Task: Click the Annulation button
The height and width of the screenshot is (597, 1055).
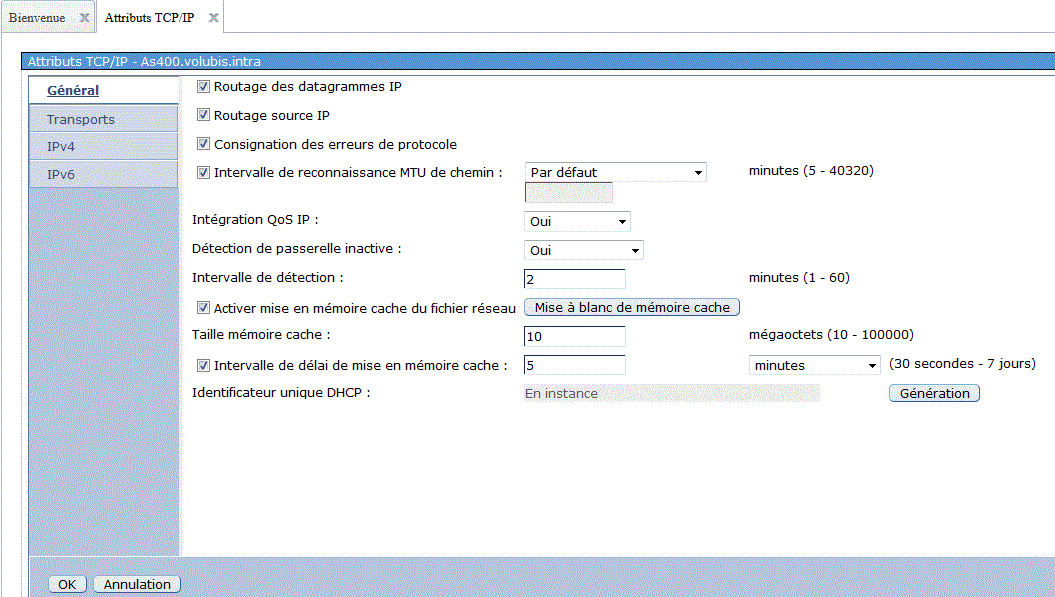Action: 137,584
